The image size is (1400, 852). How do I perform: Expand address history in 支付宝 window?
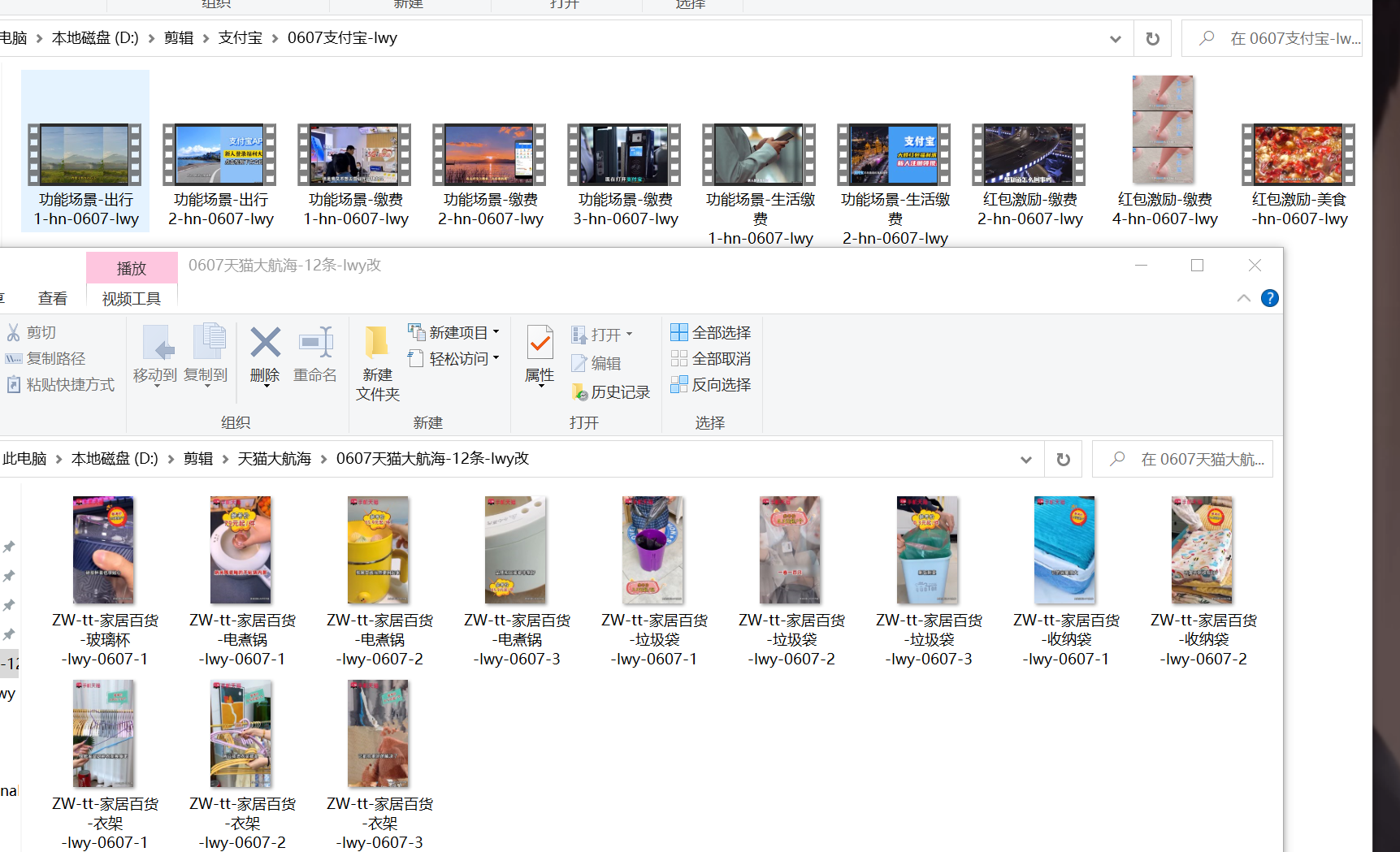coord(1116,38)
